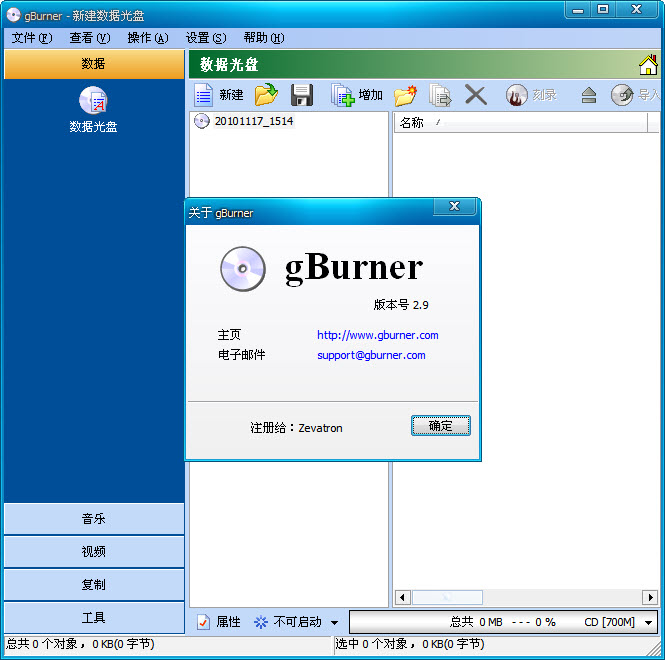This screenshot has width=665, height=660.
Task: Minimize the gBurner main window
Action: pyautogui.click(x=578, y=10)
